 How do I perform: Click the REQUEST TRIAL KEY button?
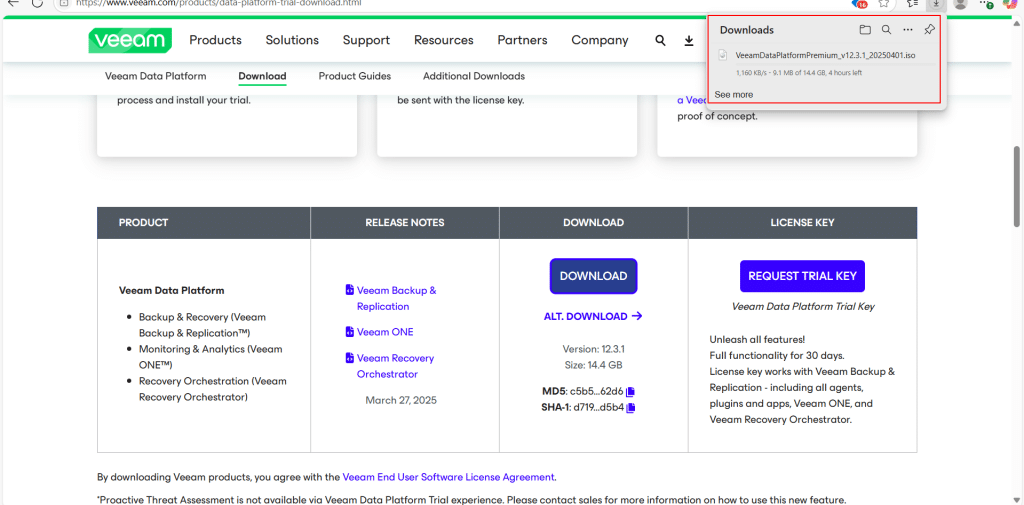pyautogui.click(x=802, y=276)
